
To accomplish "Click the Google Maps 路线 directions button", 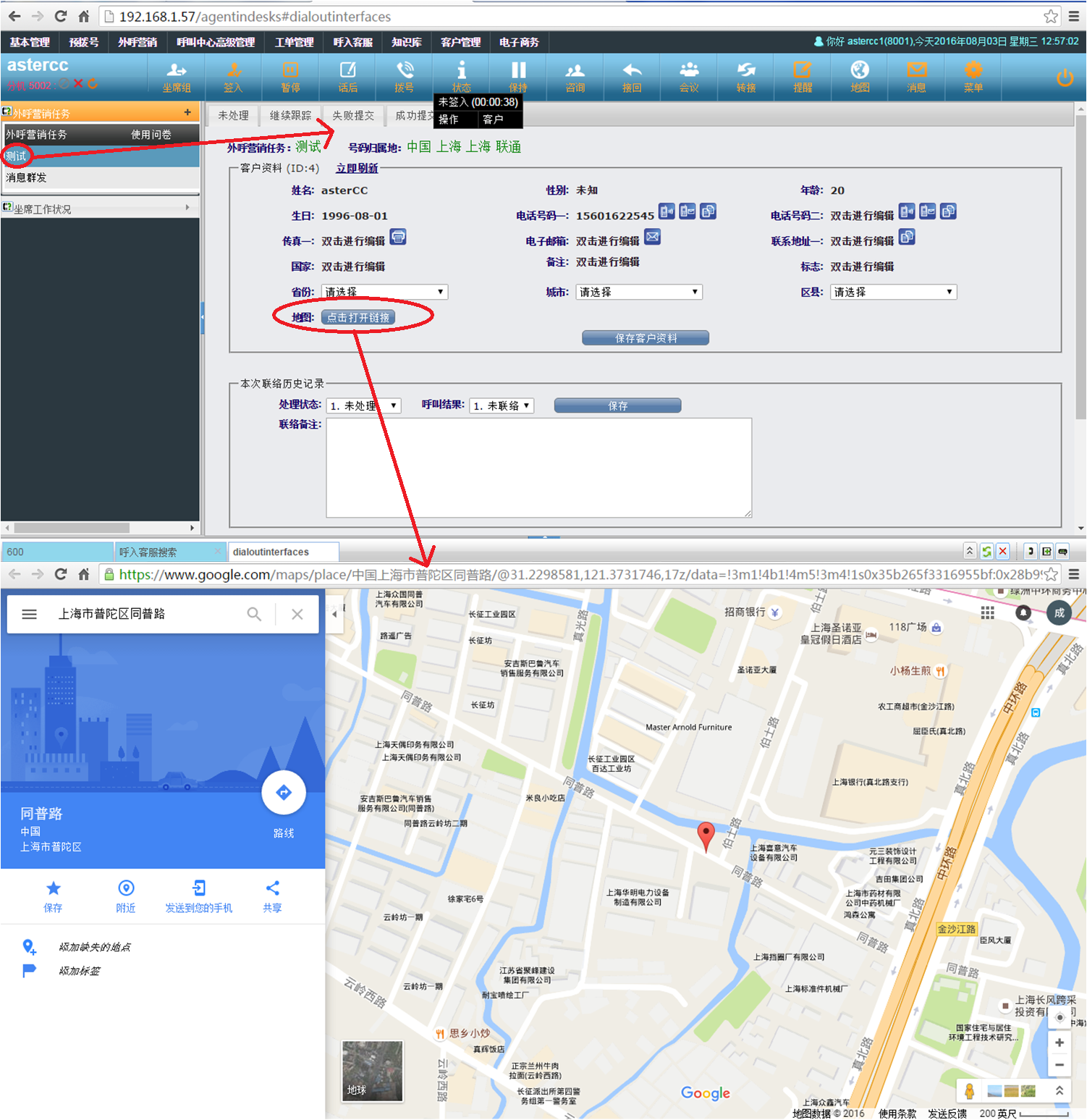I will click(x=284, y=793).
